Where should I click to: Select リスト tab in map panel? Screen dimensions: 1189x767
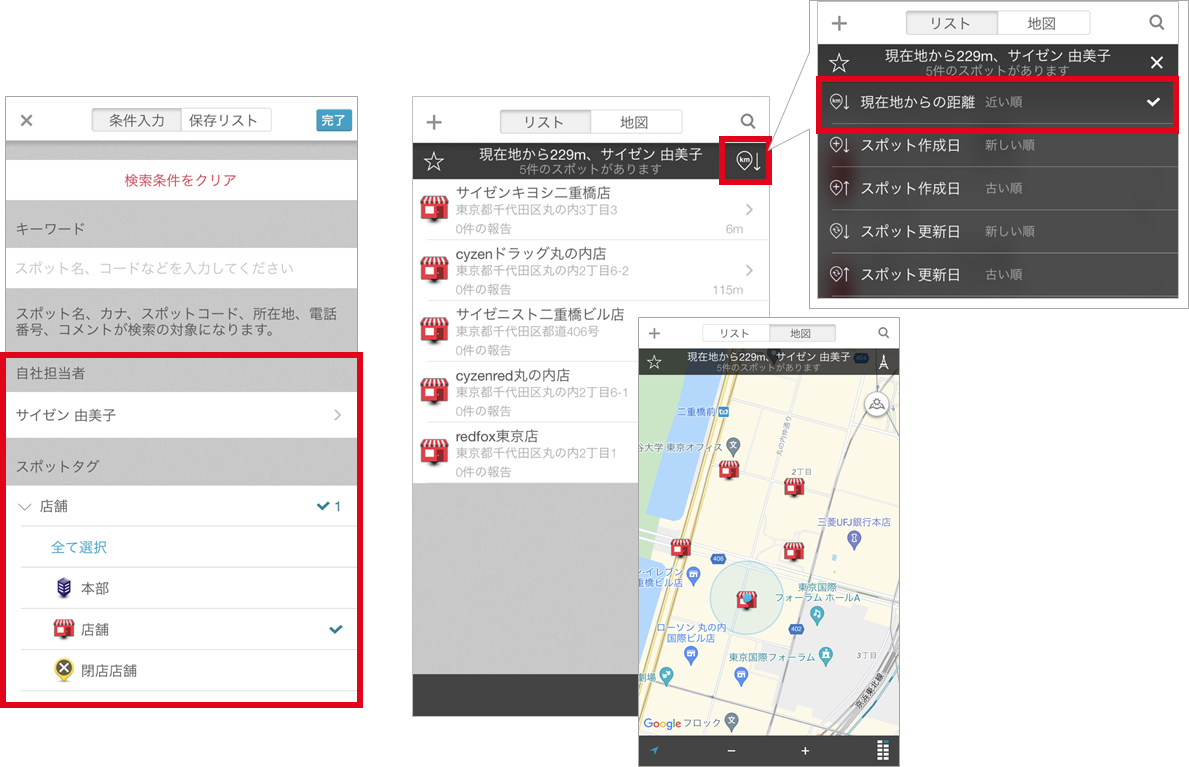coord(735,333)
